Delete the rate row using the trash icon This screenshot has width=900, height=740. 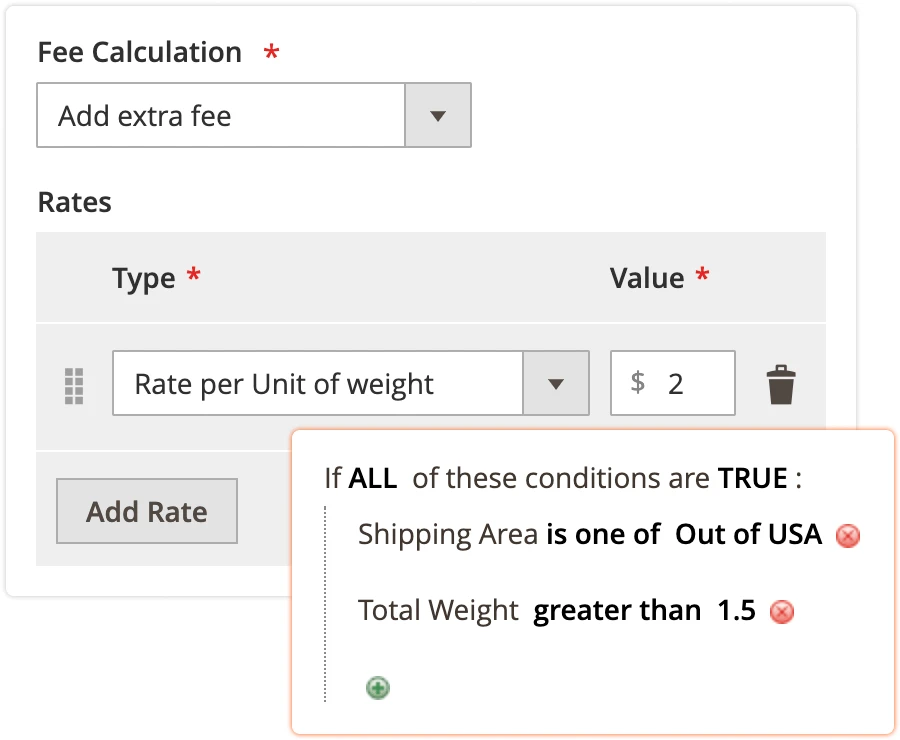pos(781,382)
